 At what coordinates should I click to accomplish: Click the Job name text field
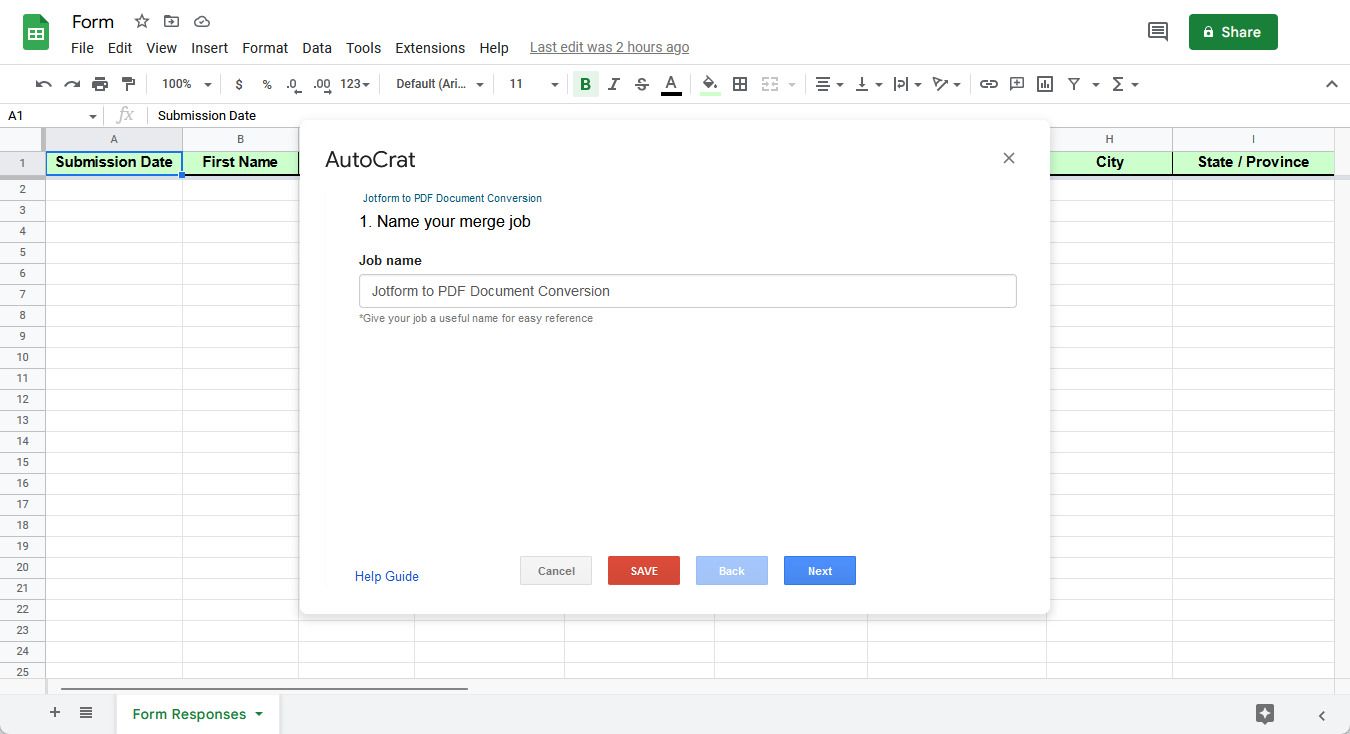pyautogui.click(x=687, y=291)
